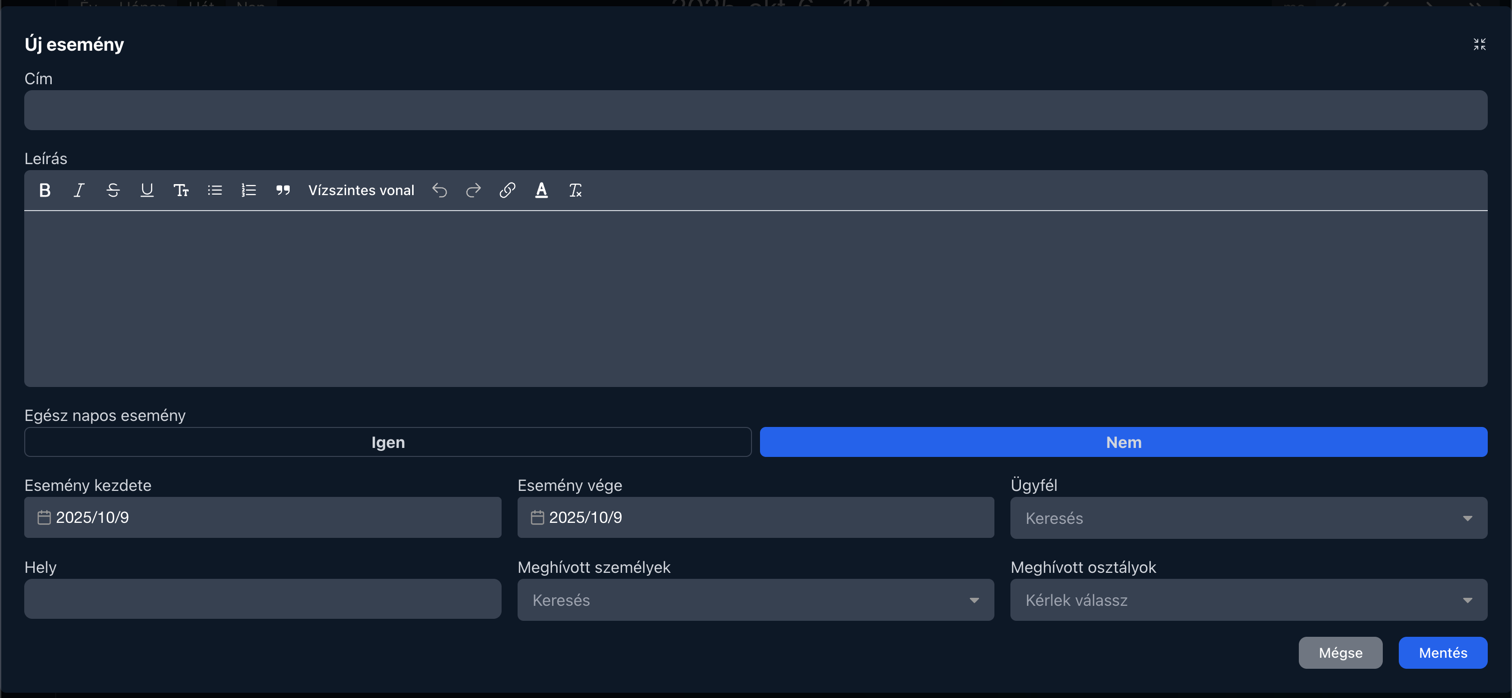
Task: Expand the Meghívott személyek dropdown
Action: (x=755, y=600)
